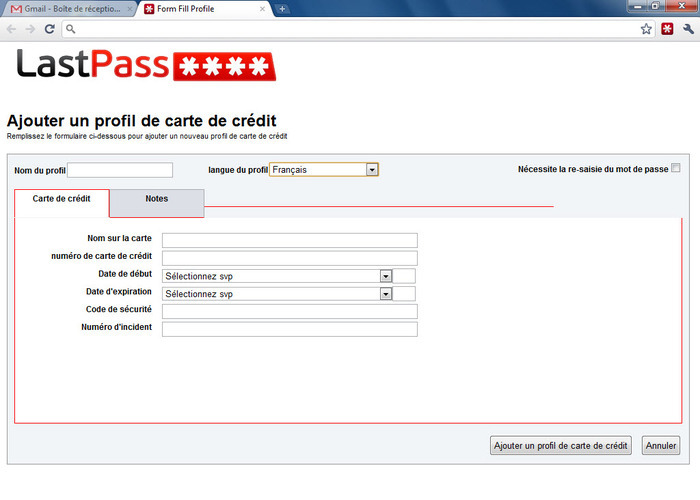Focus the Code de sécurité field
The image size is (700, 500).
290,311
